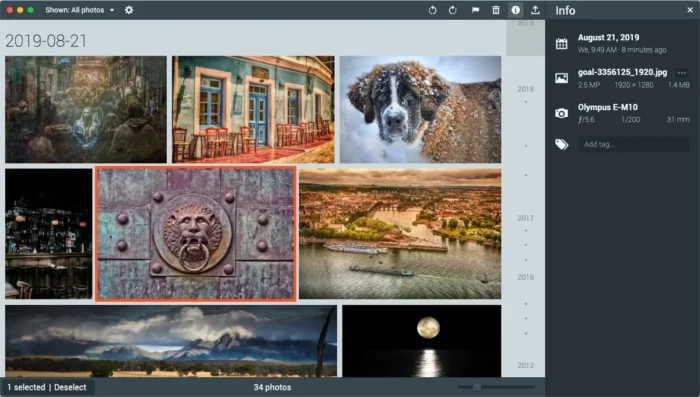Toggle the Info panel button
Image resolution: width=700 pixels, height=397 pixels.
516,10
